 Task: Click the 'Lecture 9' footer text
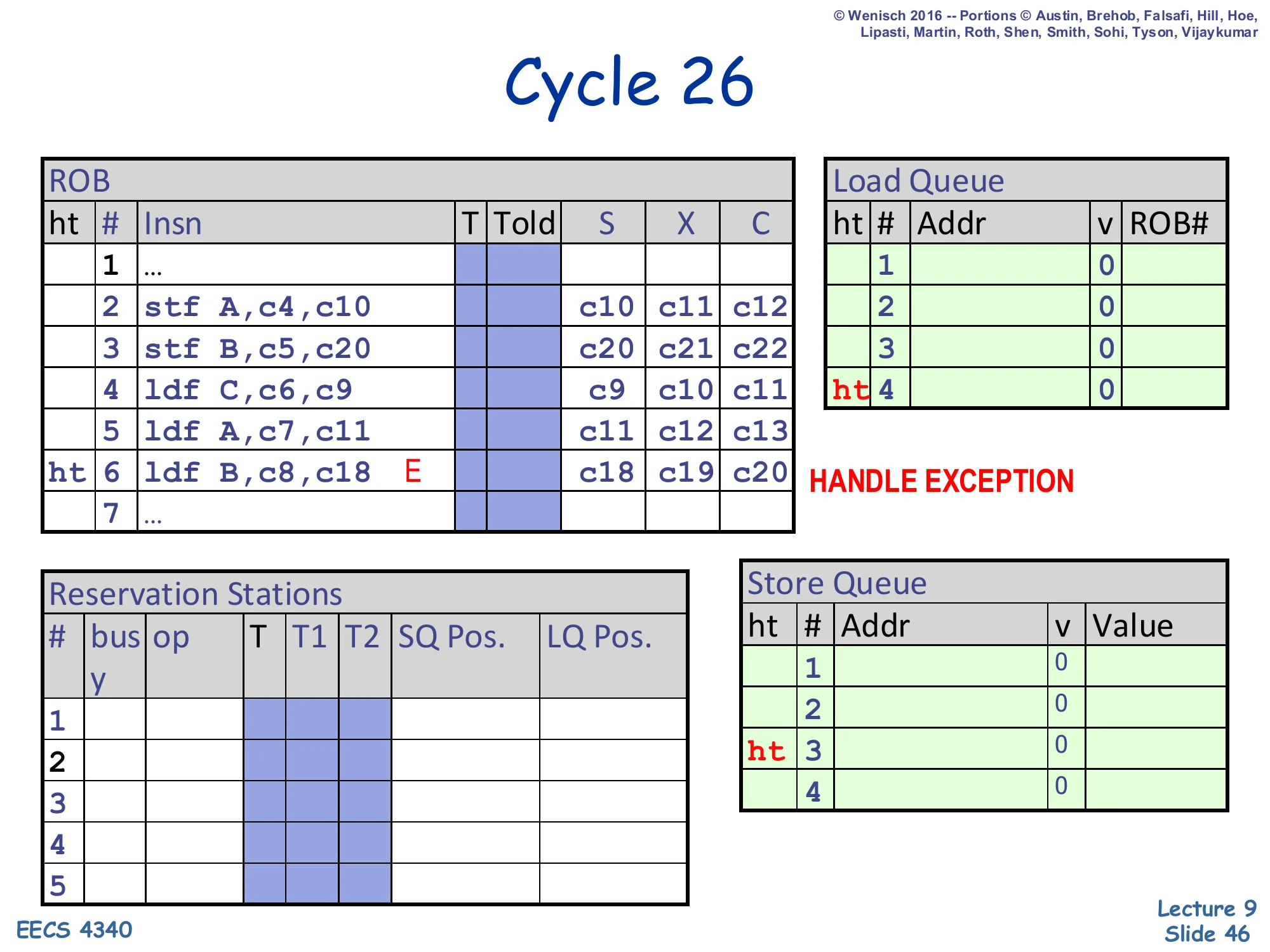coord(1206,908)
